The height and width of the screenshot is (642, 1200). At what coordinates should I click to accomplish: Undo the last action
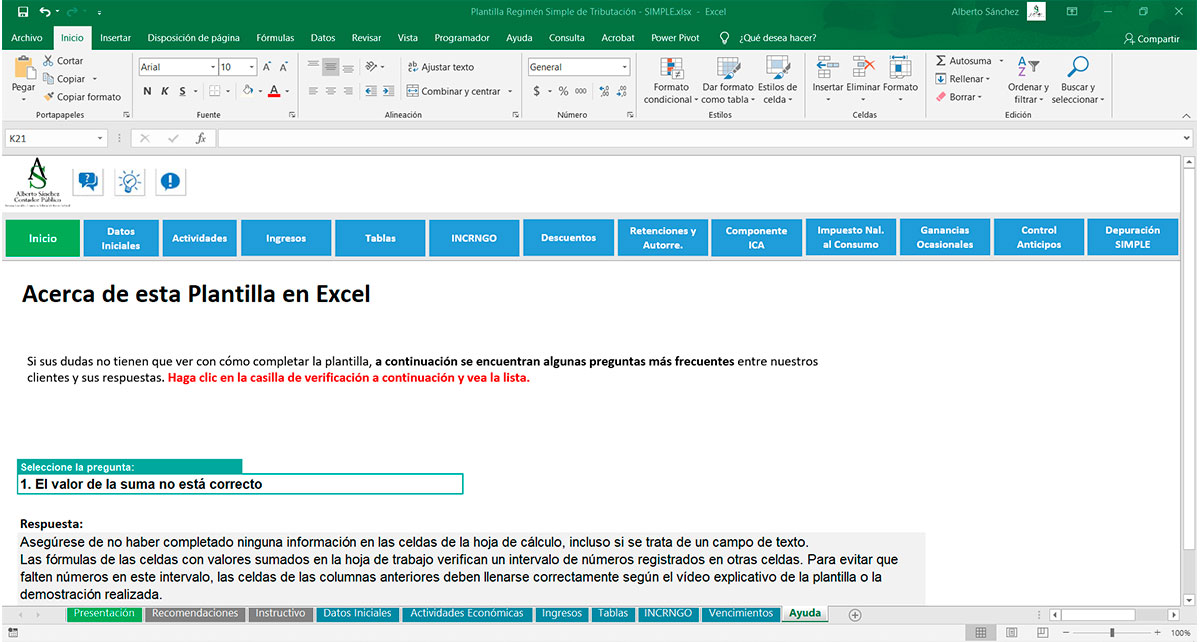pos(45,12)
